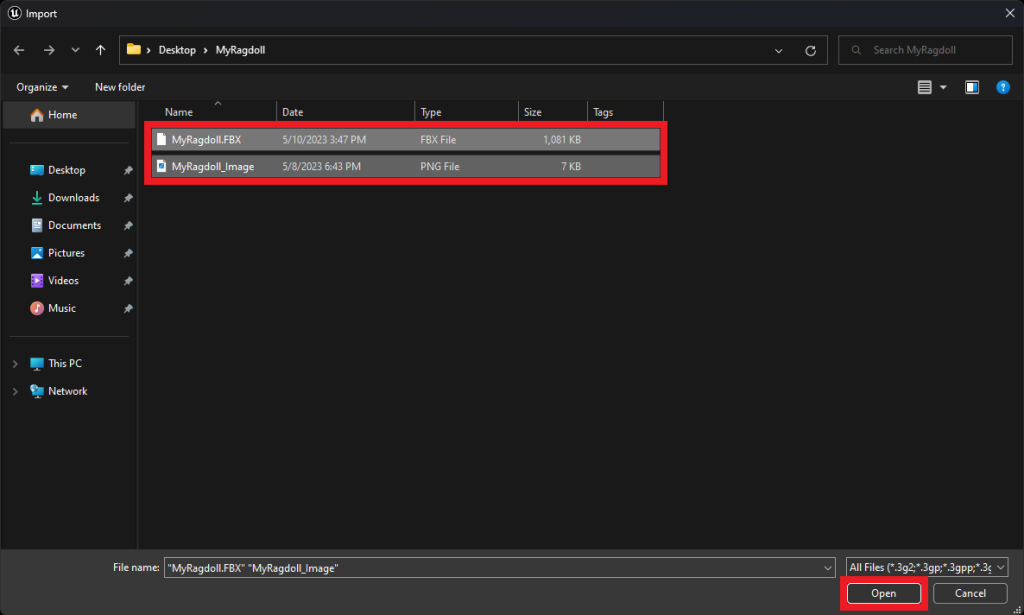Screen dimensions: 1024x615
Task: Pin the Downloads folder
Action: pyautogui.click(x=127, y=198)
